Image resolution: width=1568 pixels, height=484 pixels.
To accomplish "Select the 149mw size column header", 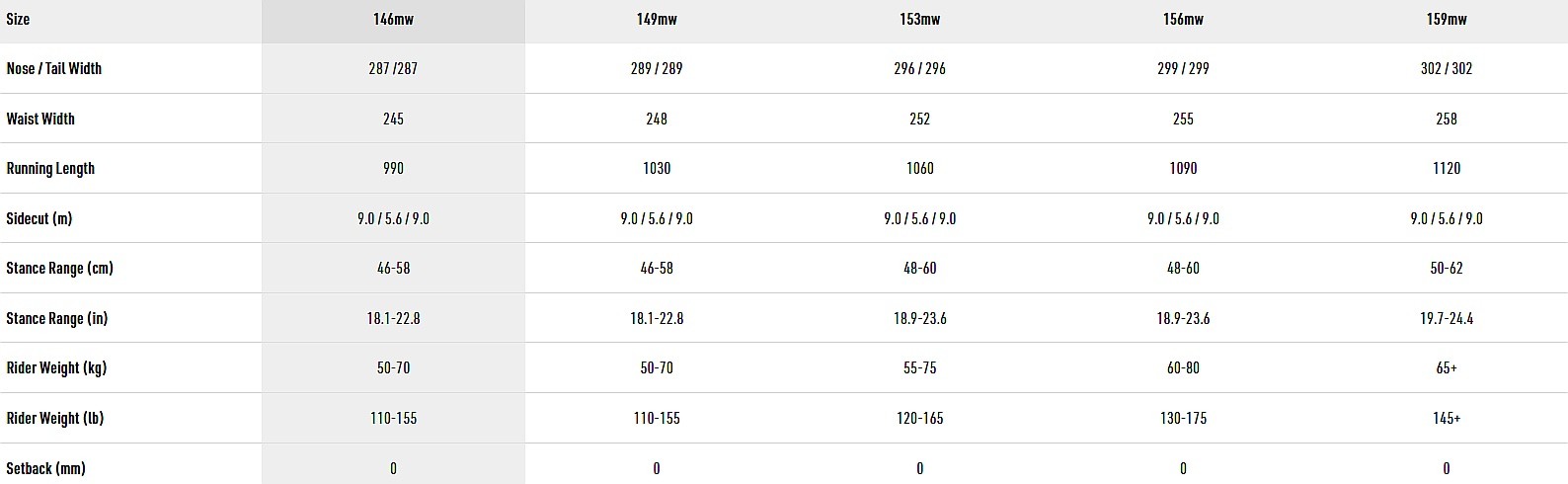I will (657, 20).
